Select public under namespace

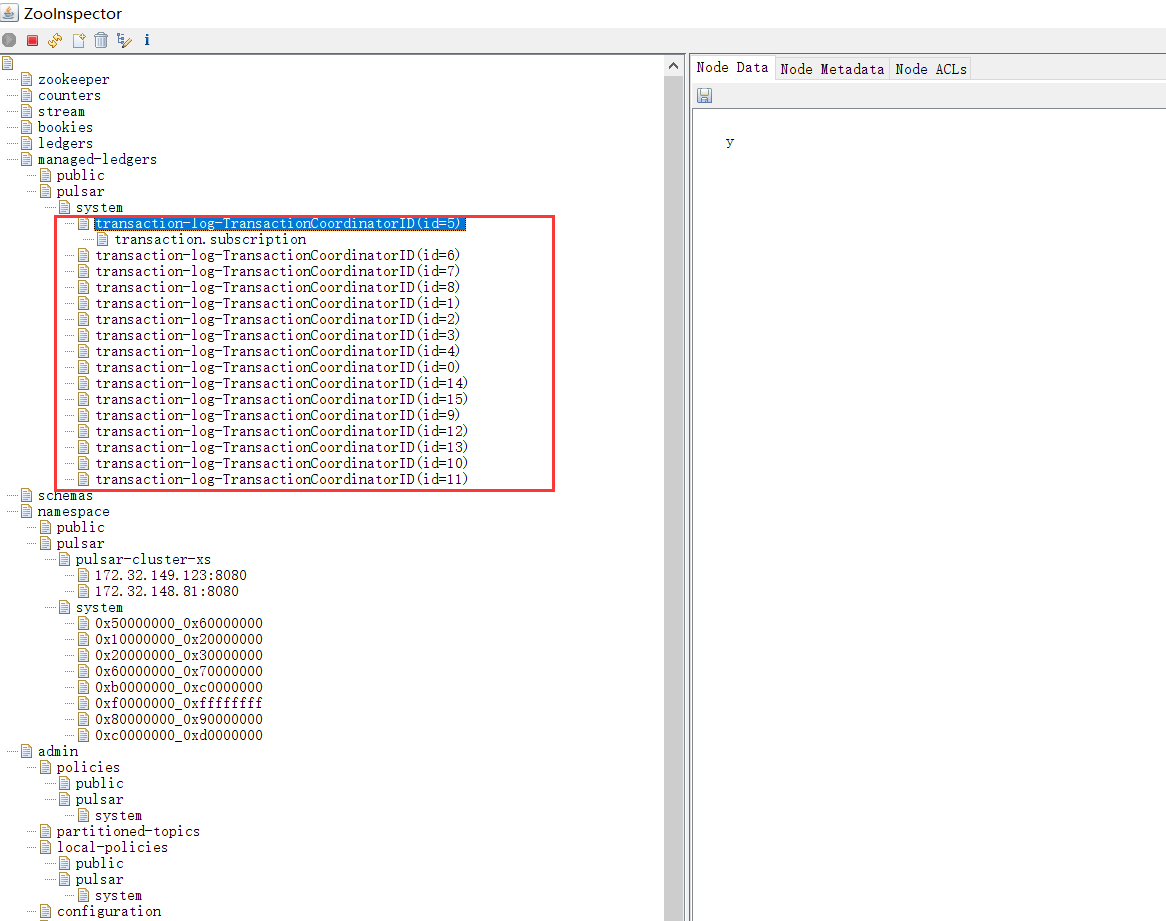80,527
